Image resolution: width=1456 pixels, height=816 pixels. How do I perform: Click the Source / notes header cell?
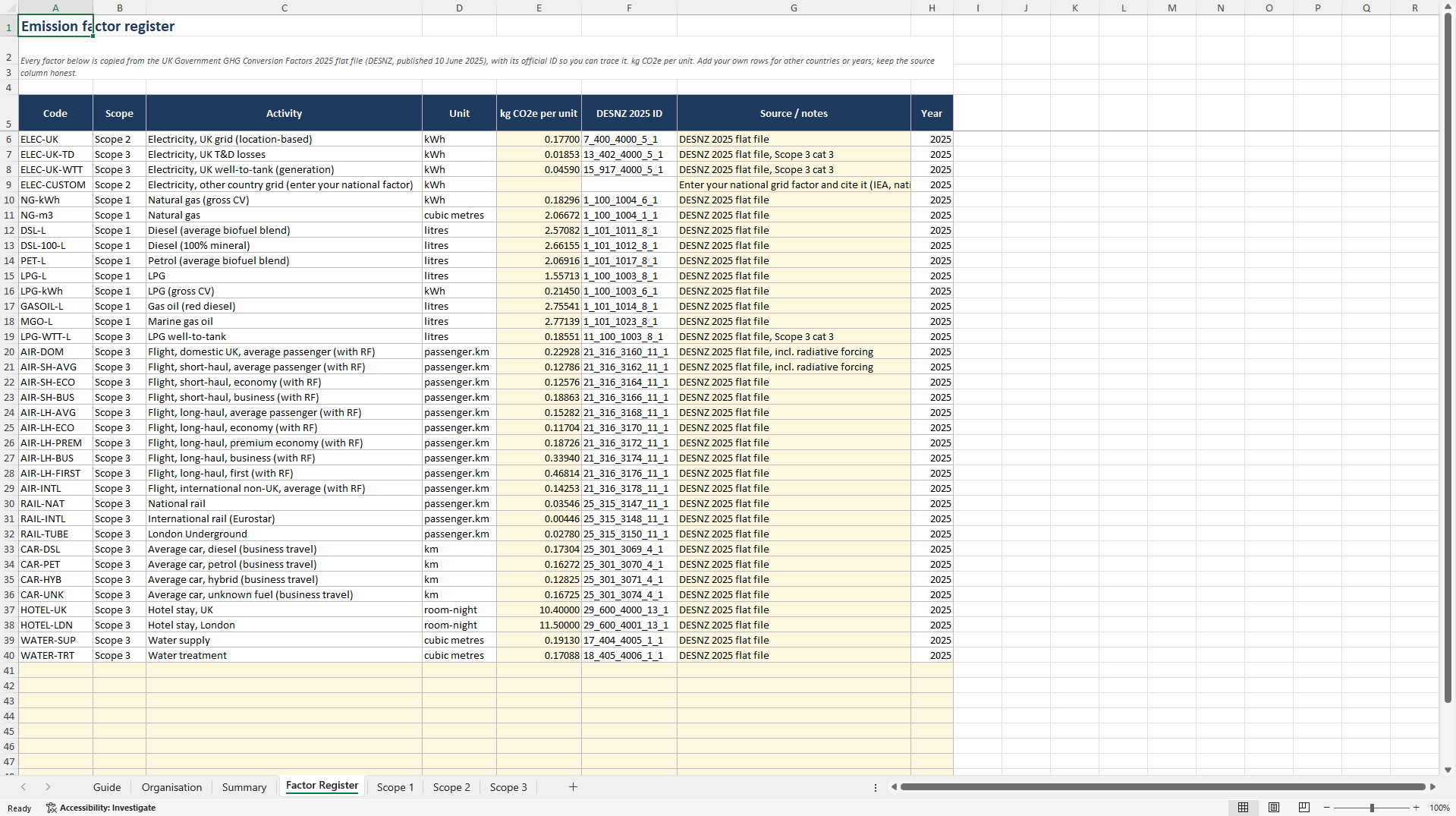coord(794,113)
